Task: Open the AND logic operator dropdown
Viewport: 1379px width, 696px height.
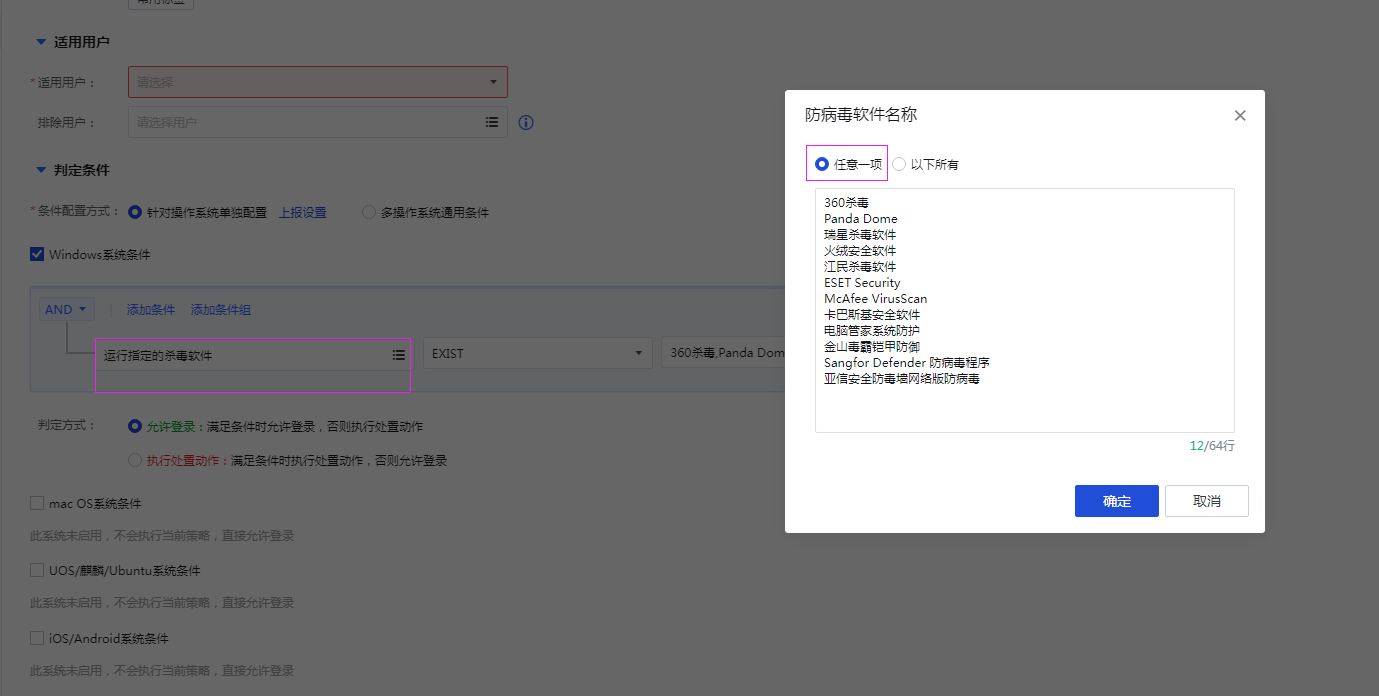Action: (66, 310)
